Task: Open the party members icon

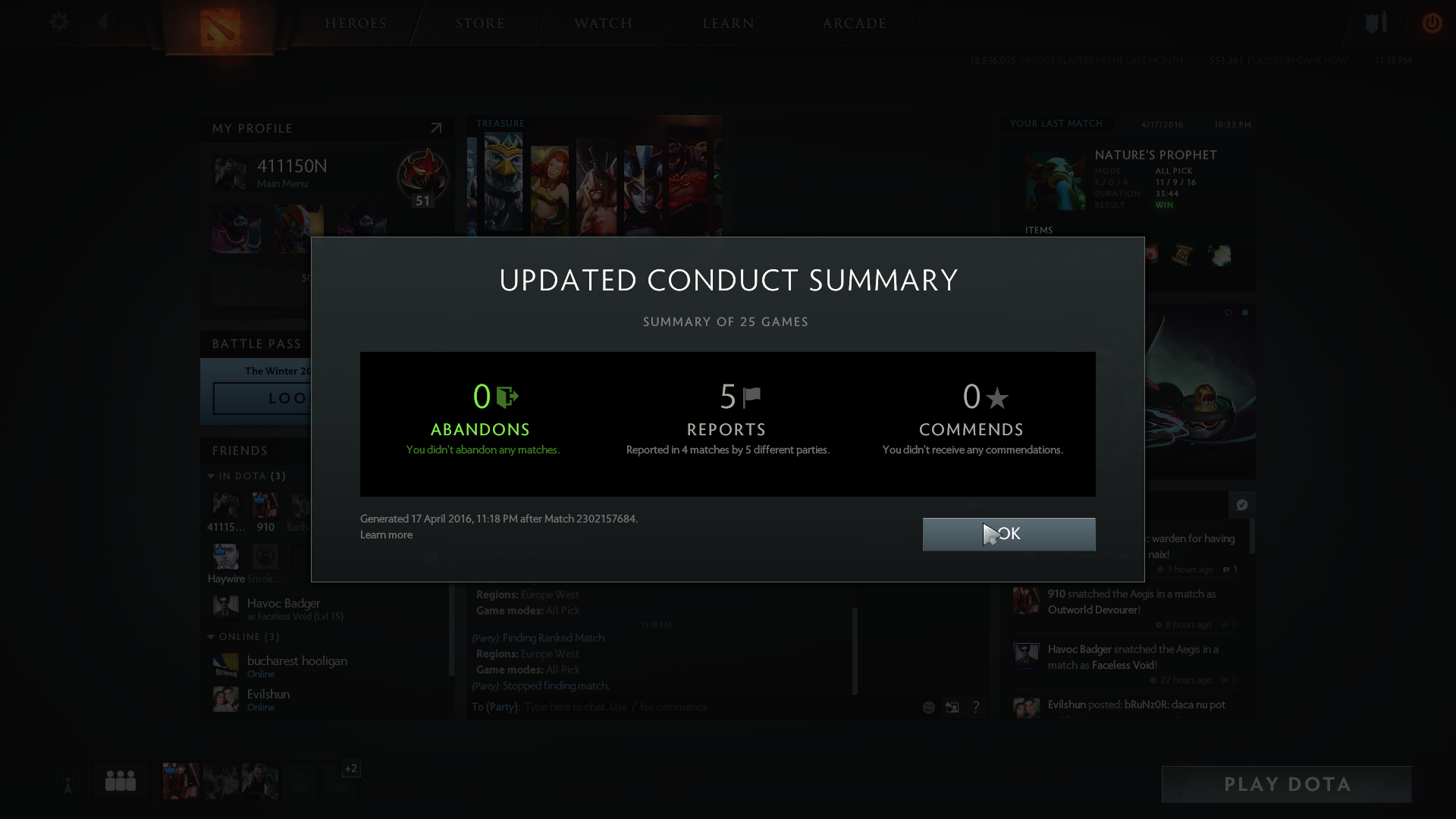Action: pyautogui.click(x=121, y=780)
